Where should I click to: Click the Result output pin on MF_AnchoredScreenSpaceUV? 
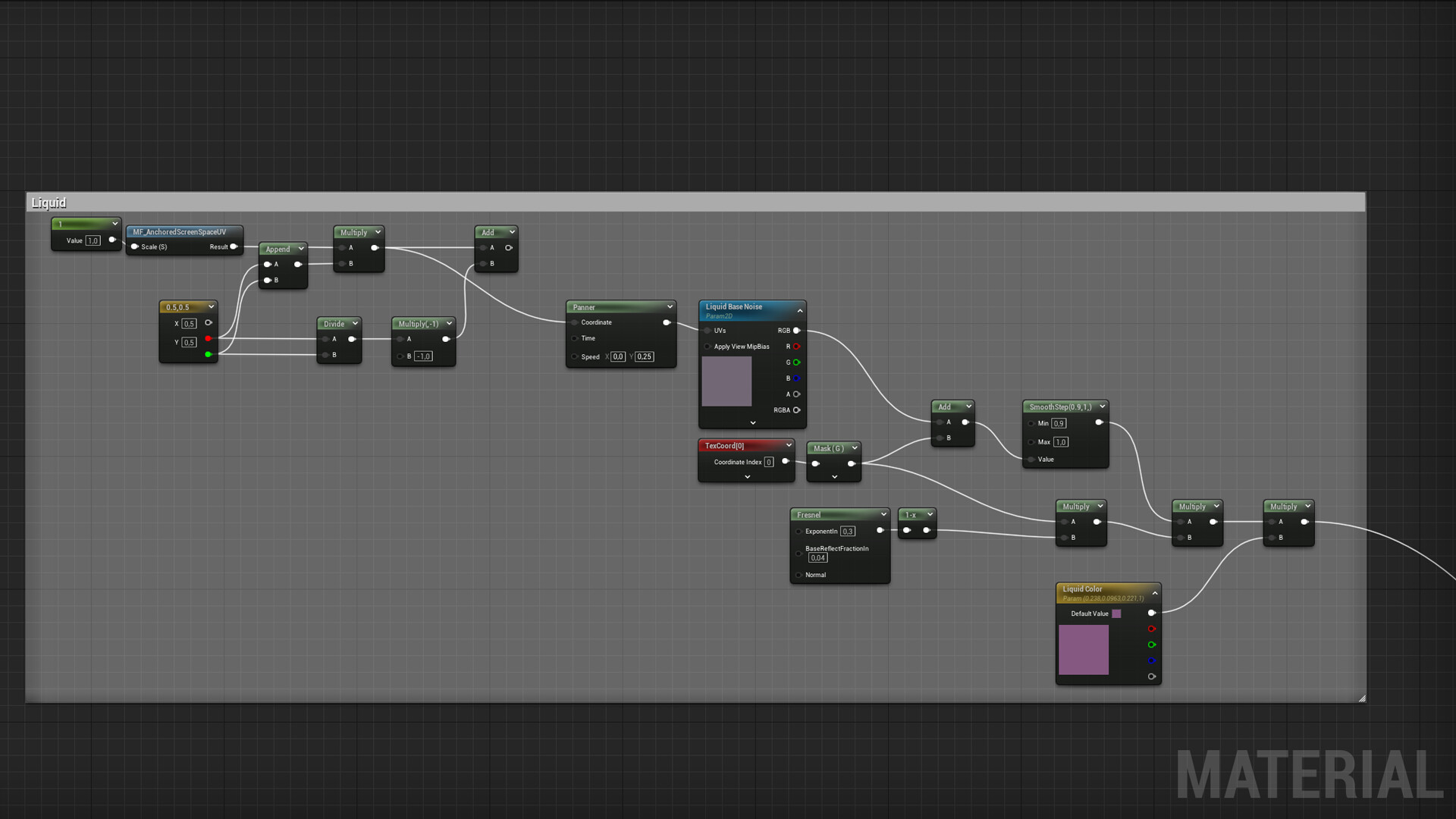point(234,246)
